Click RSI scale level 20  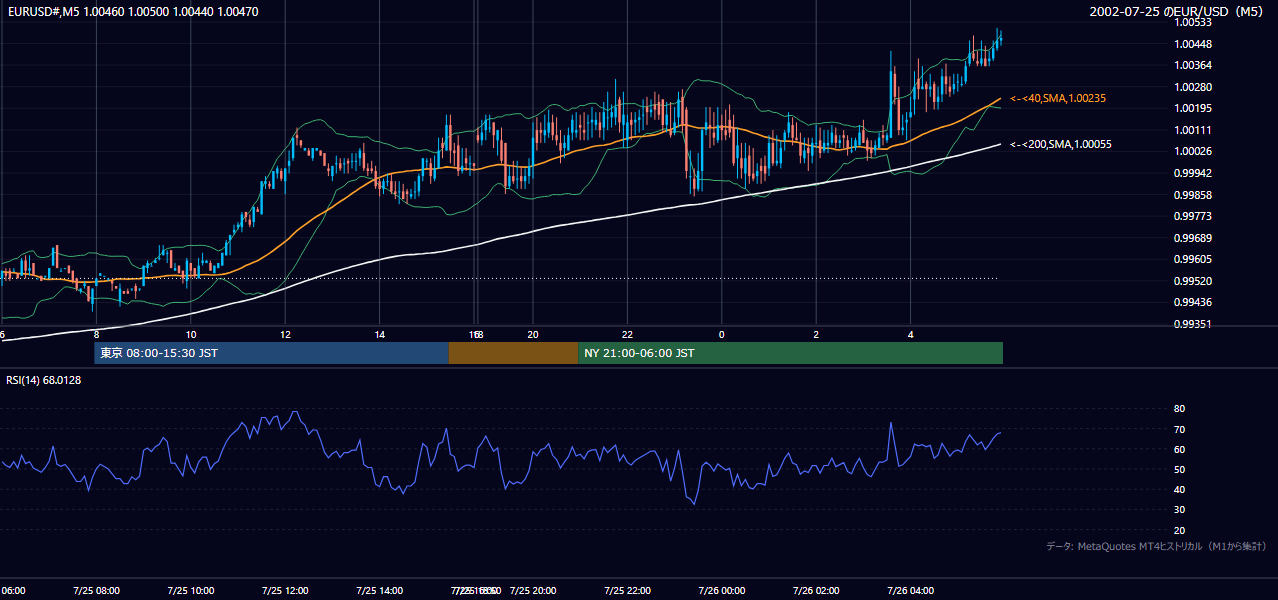click(1179, 530)
